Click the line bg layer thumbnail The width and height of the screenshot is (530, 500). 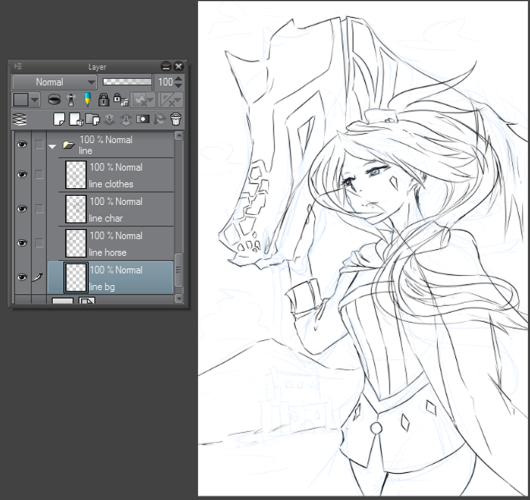[x=76, y=278]
